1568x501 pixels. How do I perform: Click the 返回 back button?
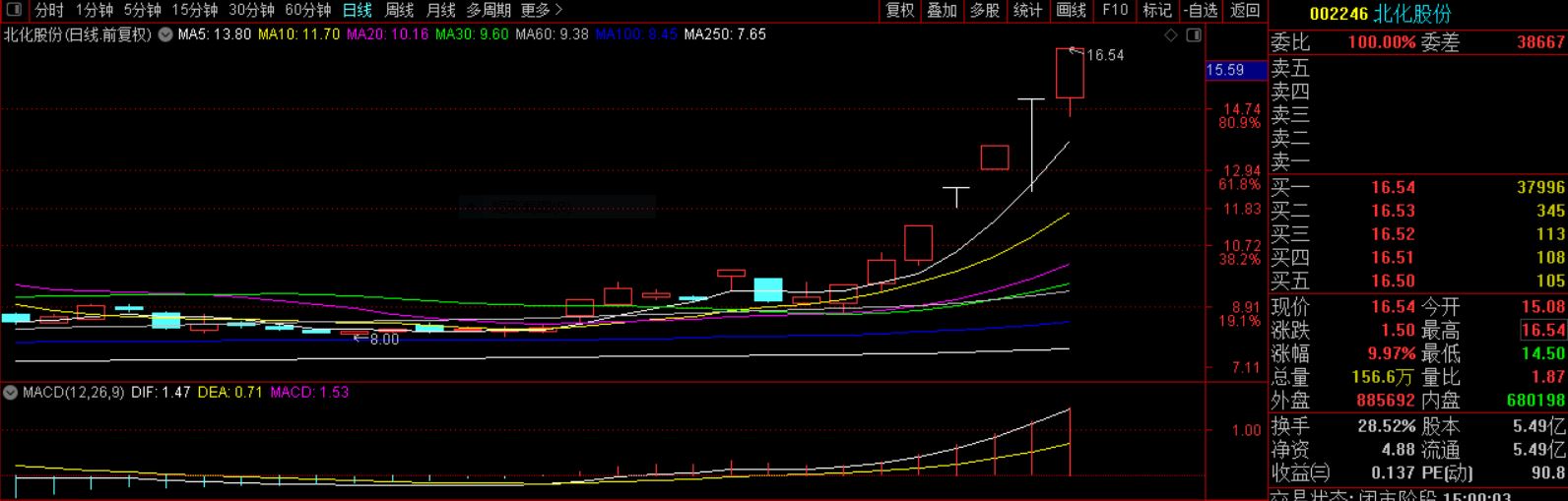[1245, 10]
